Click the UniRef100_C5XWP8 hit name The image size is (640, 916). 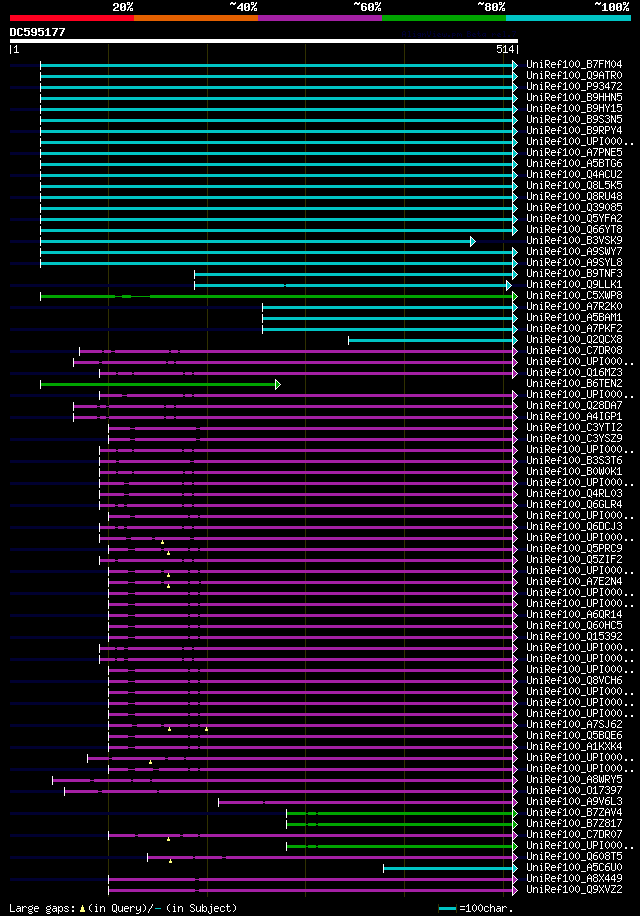pos(574,296)
